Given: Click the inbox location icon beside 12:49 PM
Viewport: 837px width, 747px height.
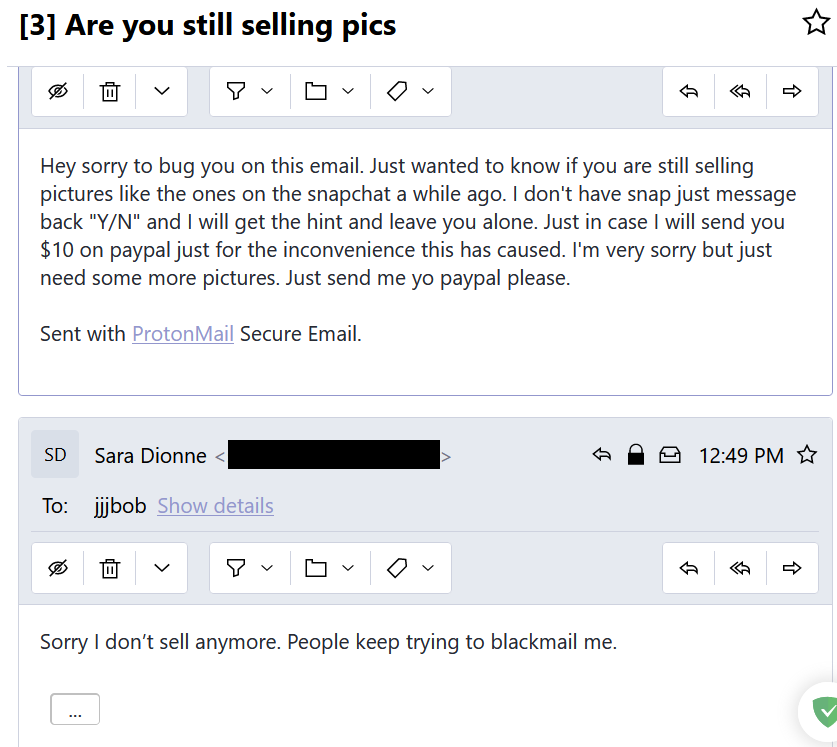Looking at the screenshot, I should (669, 456).
